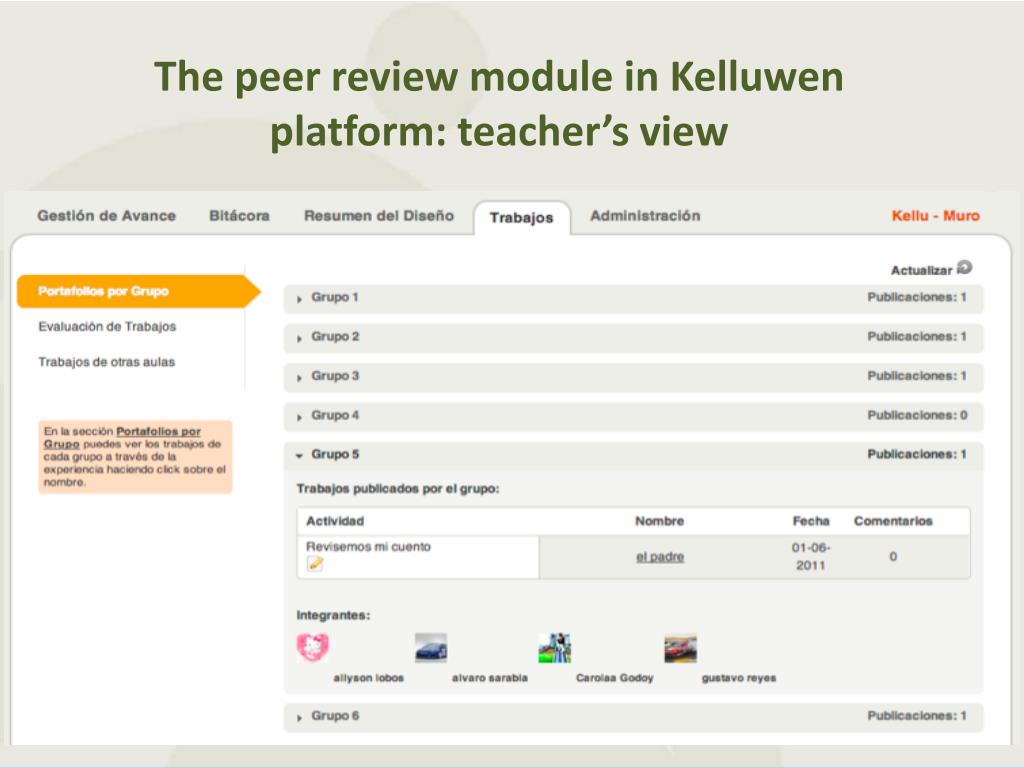Click the Integrantes: label
Image resolution: width=1024 pixels, height=768 pixels.
click(333, 615)
